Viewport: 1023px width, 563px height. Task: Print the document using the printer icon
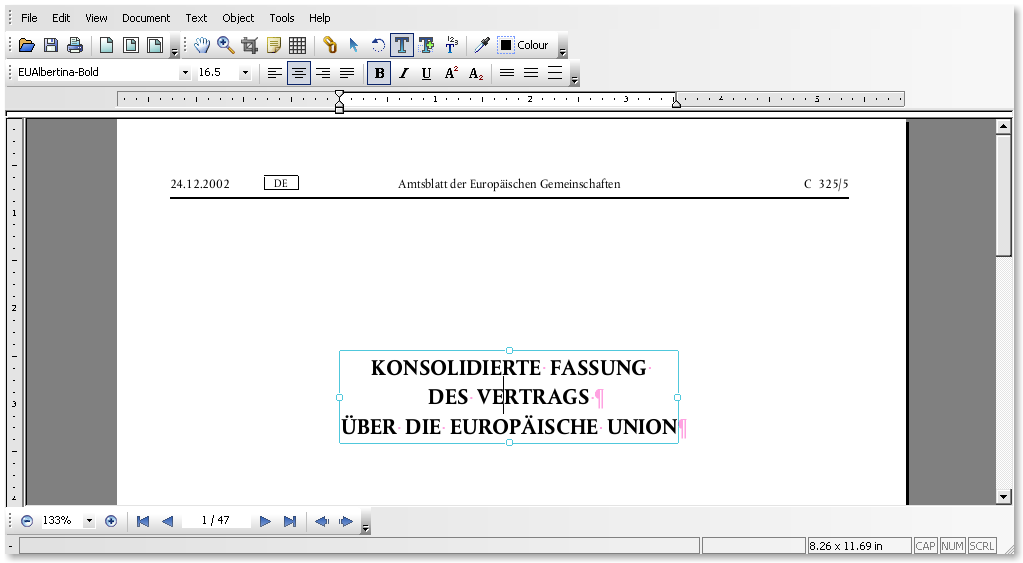click(75, 45)
